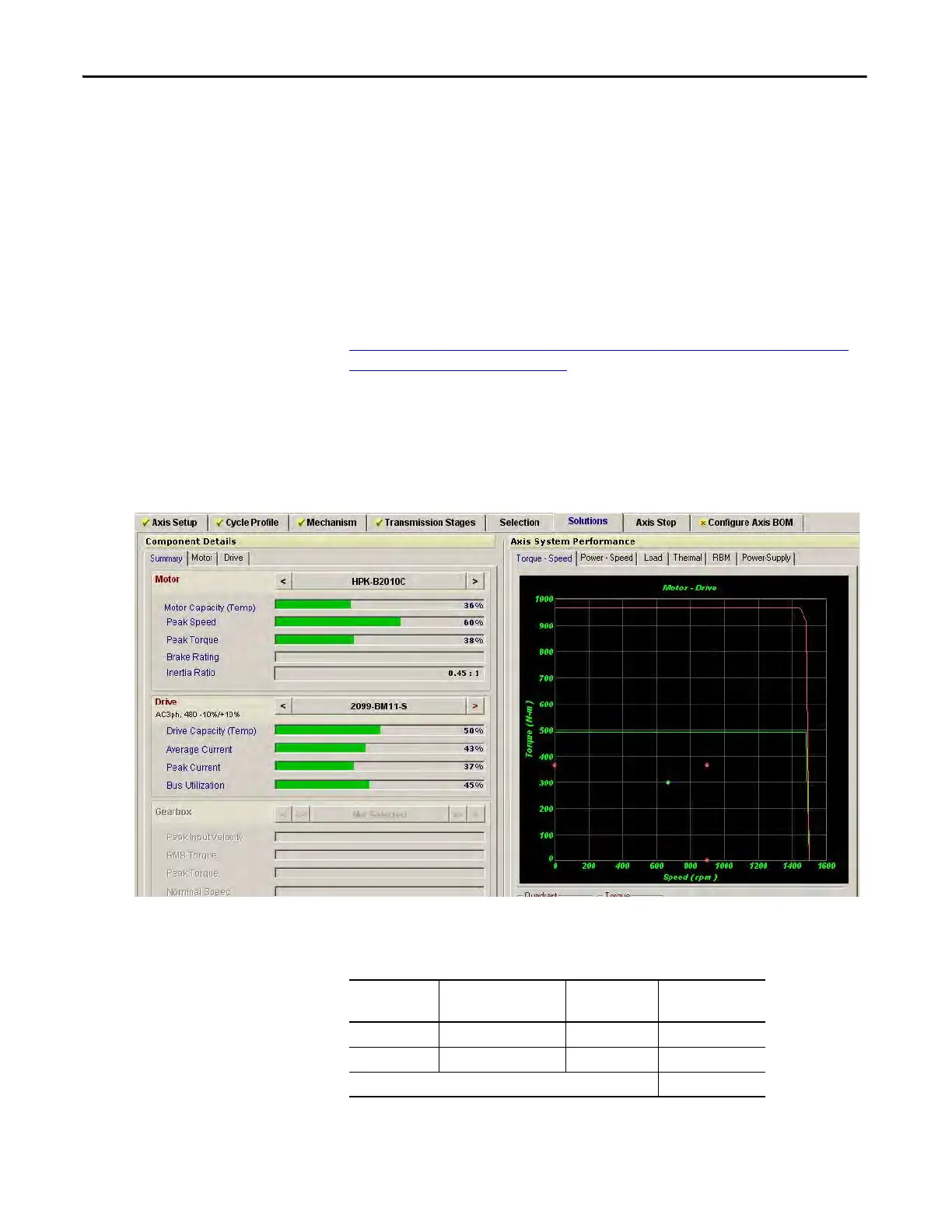Click the checkmark icon on Axis Setup
Image resolution: width=952 pixels, height=1232 pixels.
tap(145, 523)
